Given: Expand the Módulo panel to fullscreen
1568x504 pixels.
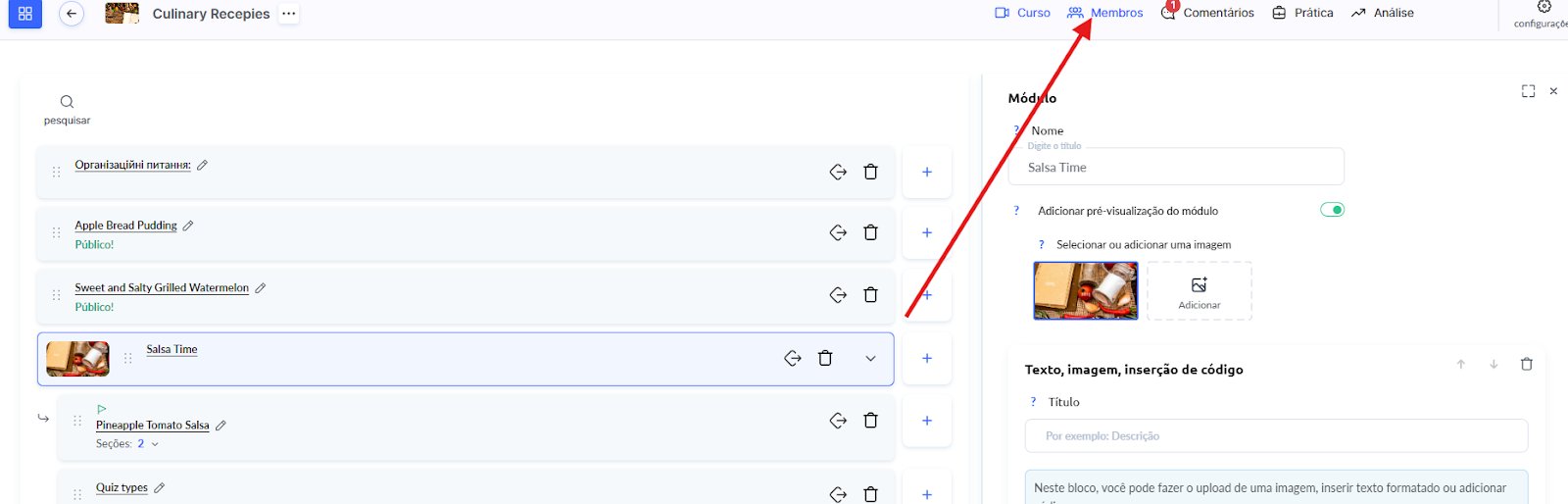Looking at the screenshot, I should tap(1528, 91).
